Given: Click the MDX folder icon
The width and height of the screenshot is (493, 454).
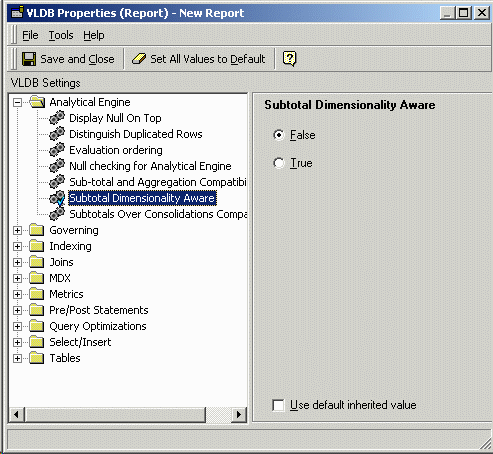Looking at the screenshot, I should pyautogui.click(x=36, y=278).
